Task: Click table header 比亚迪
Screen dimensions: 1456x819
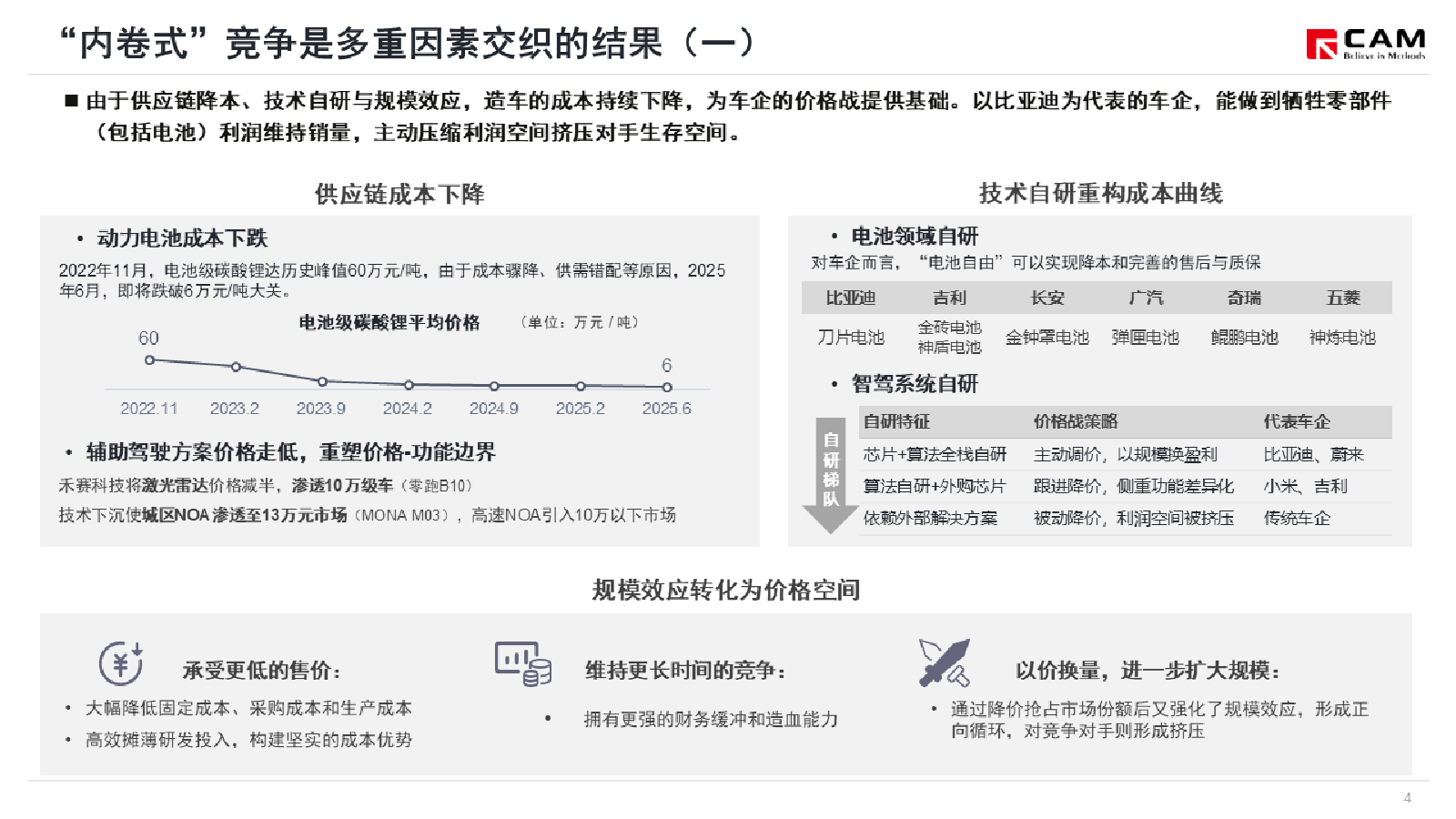Action: point(851,298)
